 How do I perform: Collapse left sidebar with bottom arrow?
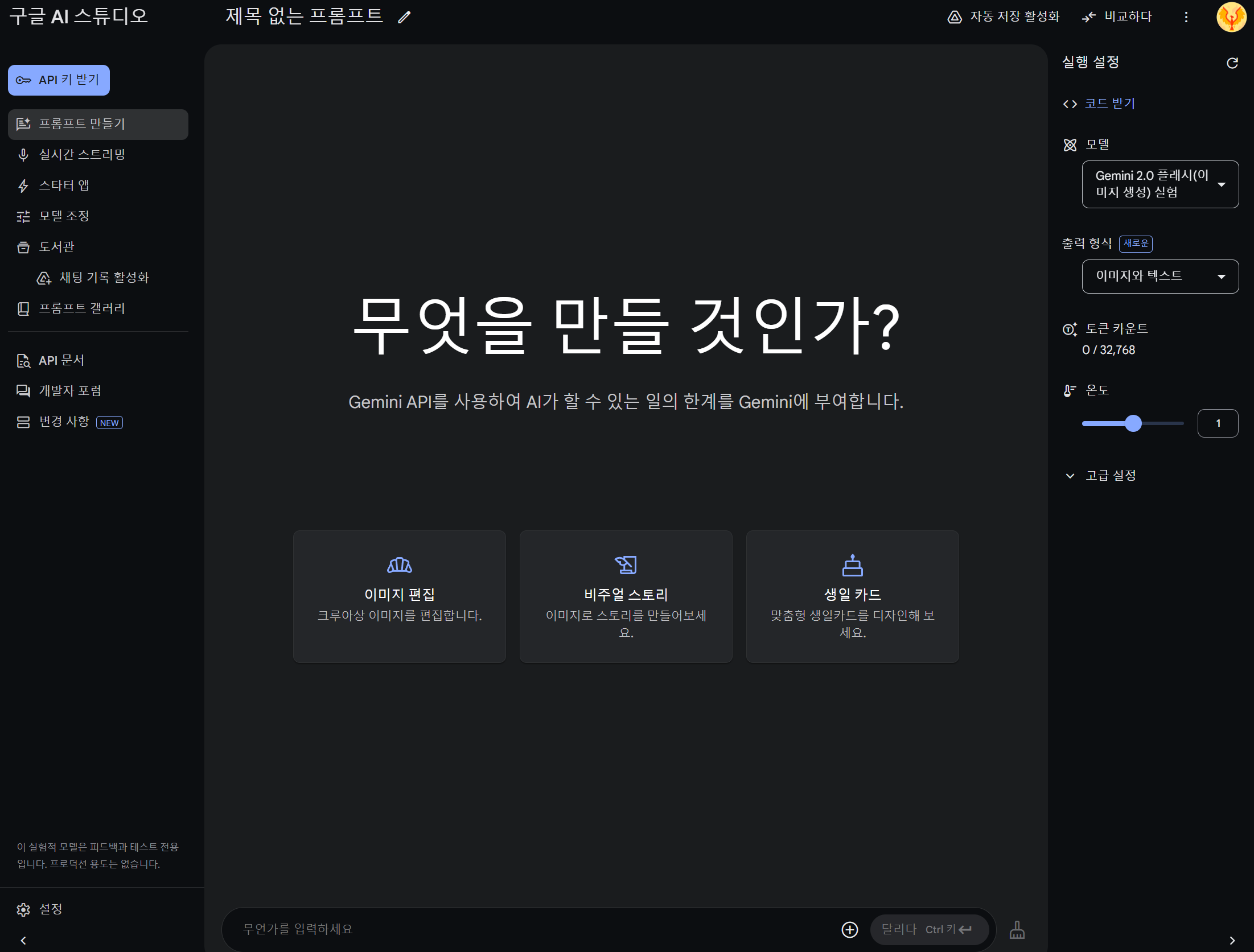coord(23,940)
